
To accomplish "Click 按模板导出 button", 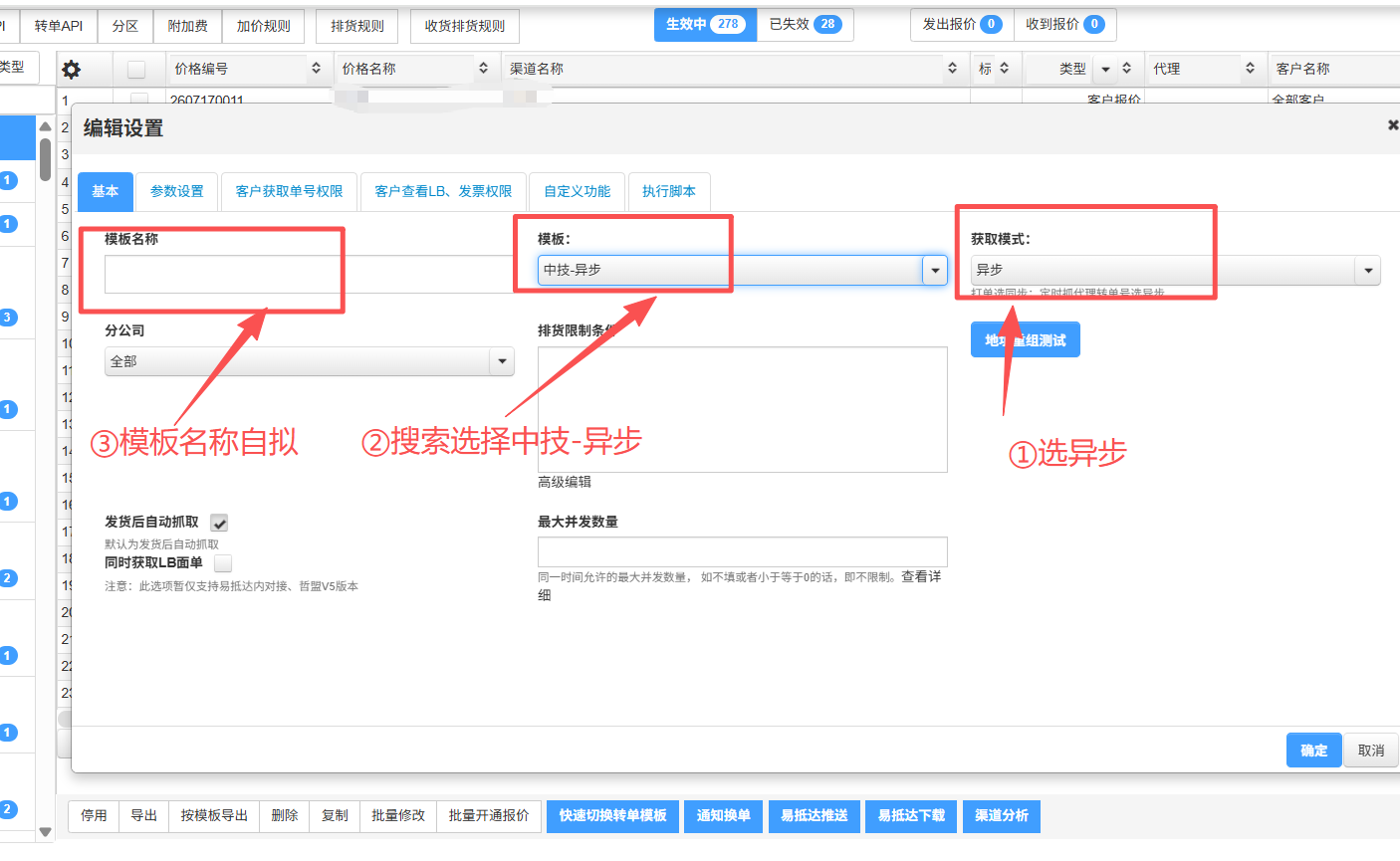I will click(x=214, y=816).
